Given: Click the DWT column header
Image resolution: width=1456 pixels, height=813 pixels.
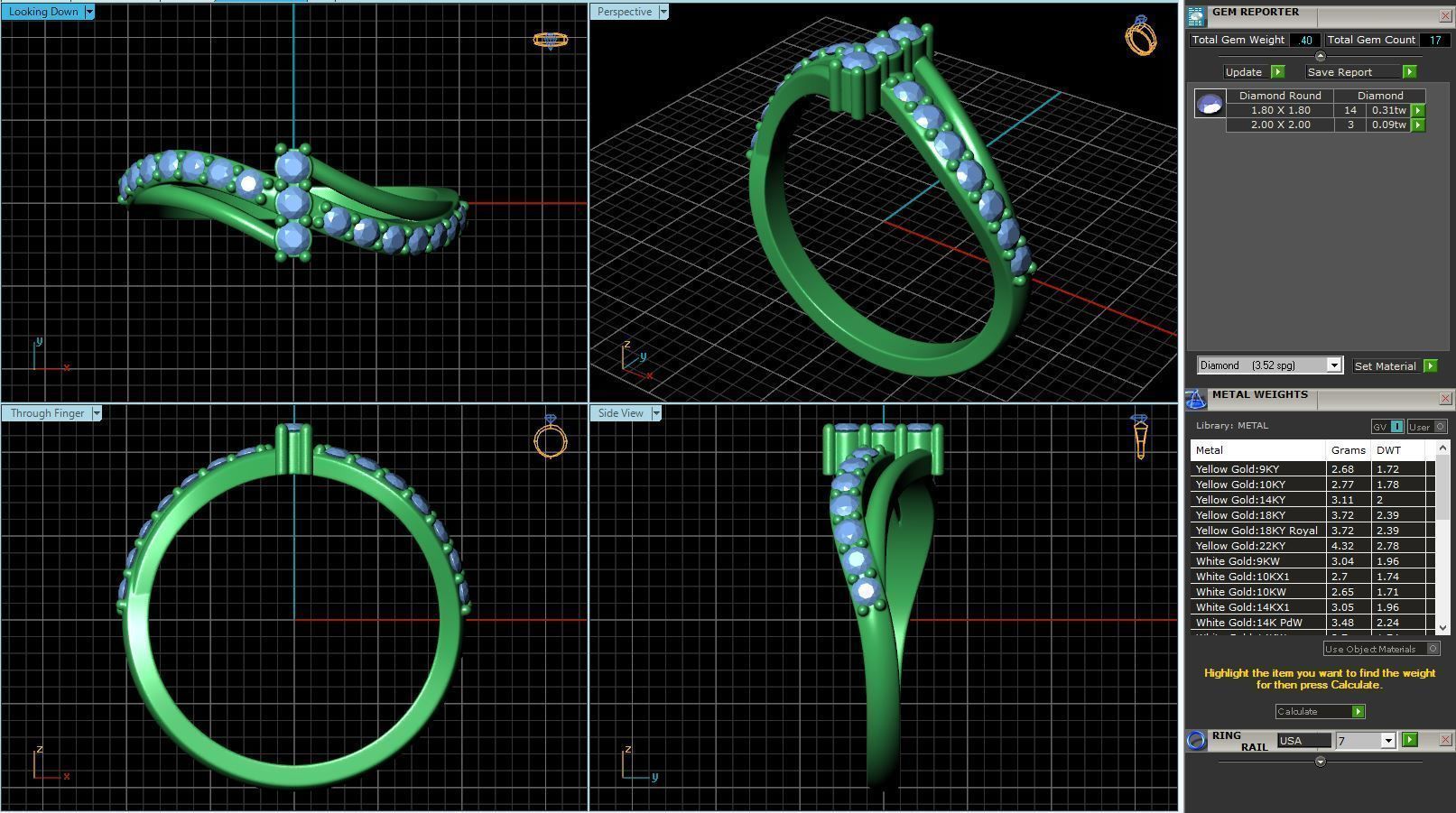Looking at the screenshot, I should coord(1397,450).
